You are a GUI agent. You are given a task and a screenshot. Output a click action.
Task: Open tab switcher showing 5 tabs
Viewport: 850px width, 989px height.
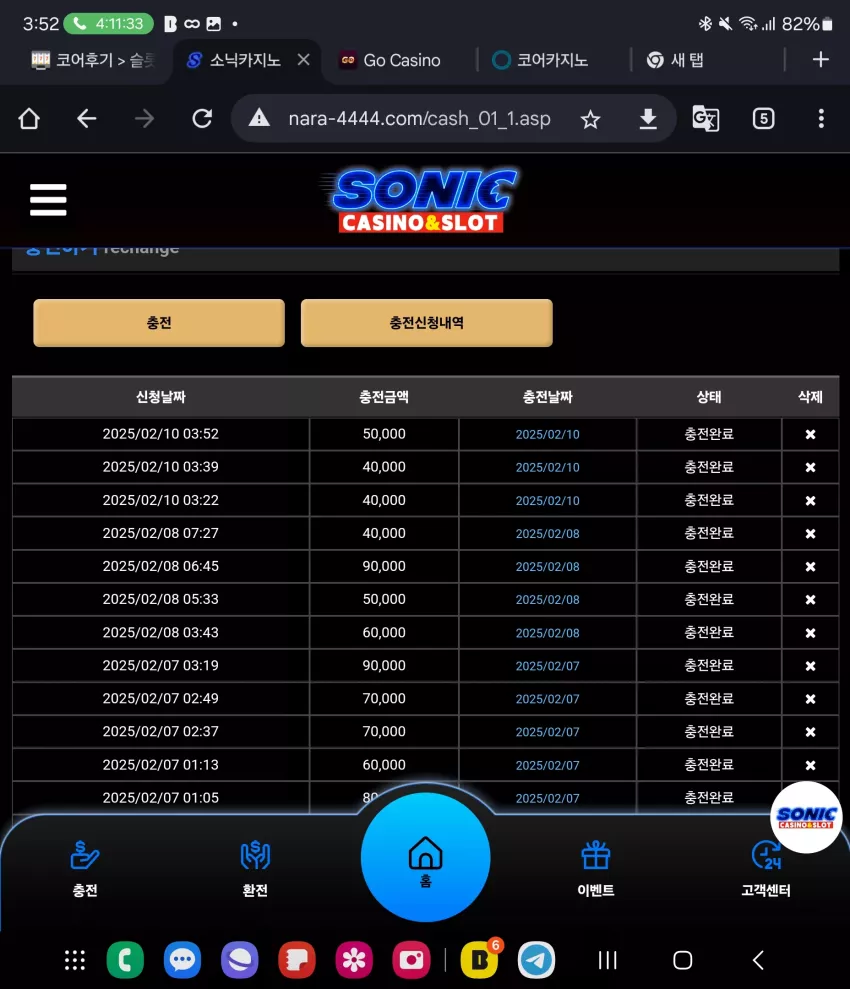click(763, 119)
